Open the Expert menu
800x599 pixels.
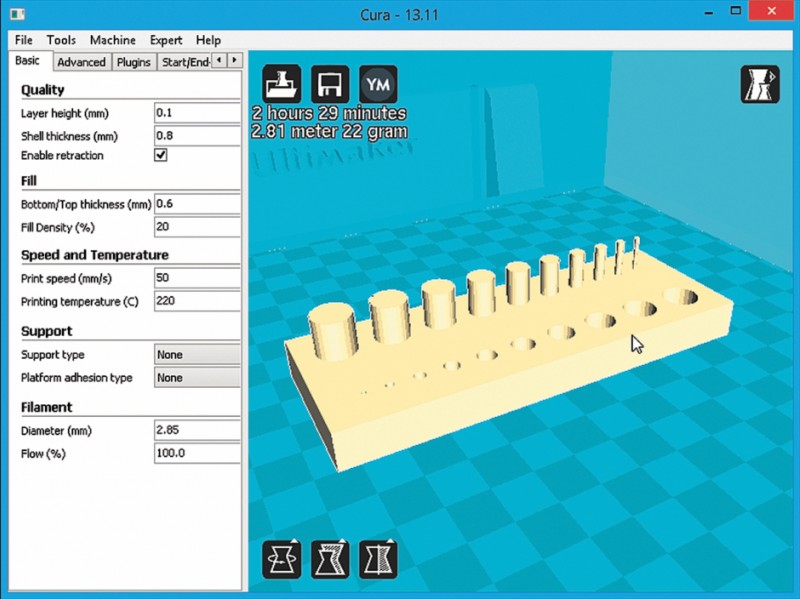pyautogui.click(x=166, y=40)
